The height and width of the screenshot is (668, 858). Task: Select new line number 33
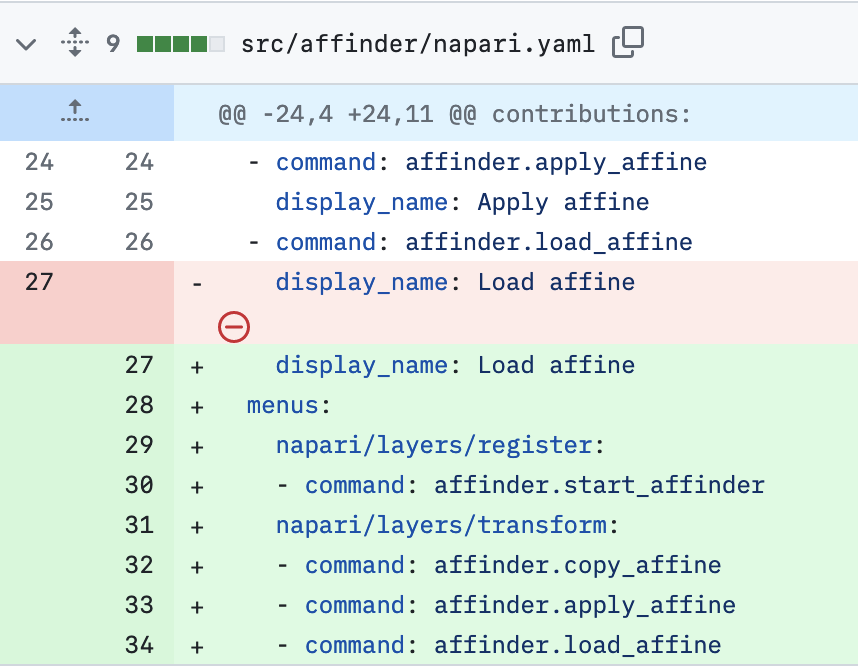coord(139,605)
